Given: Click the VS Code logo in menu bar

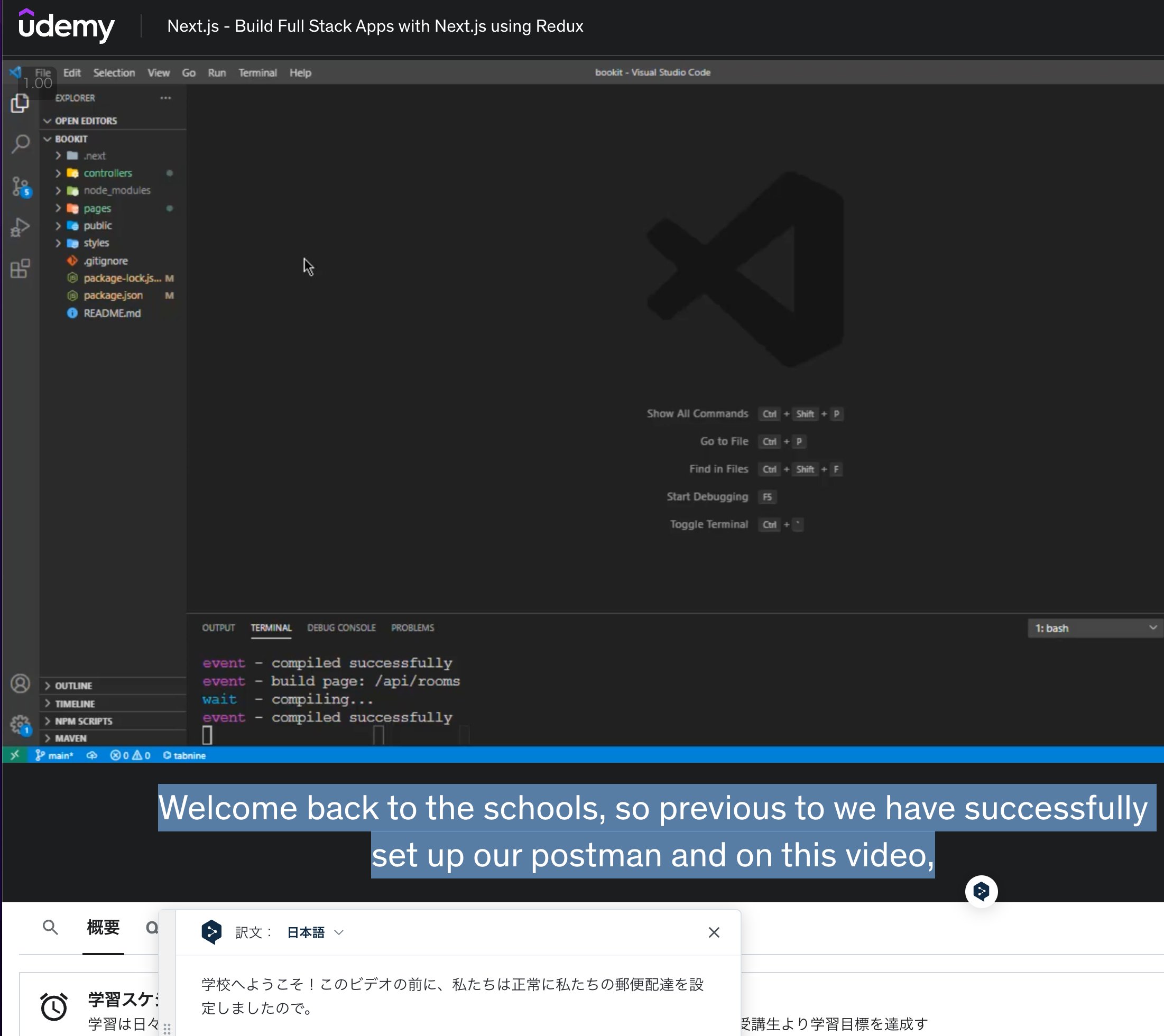Looking at the screenshot, I should [15, 72].
